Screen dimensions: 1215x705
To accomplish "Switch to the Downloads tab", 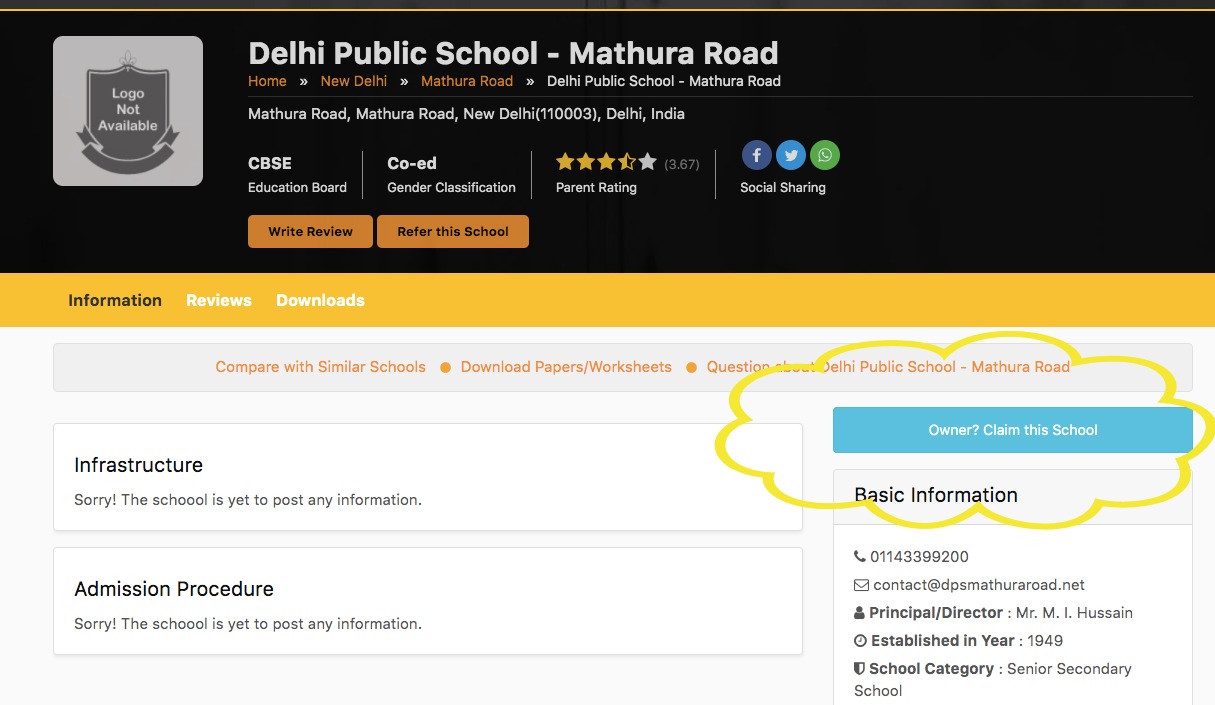I will pos(320,300).
